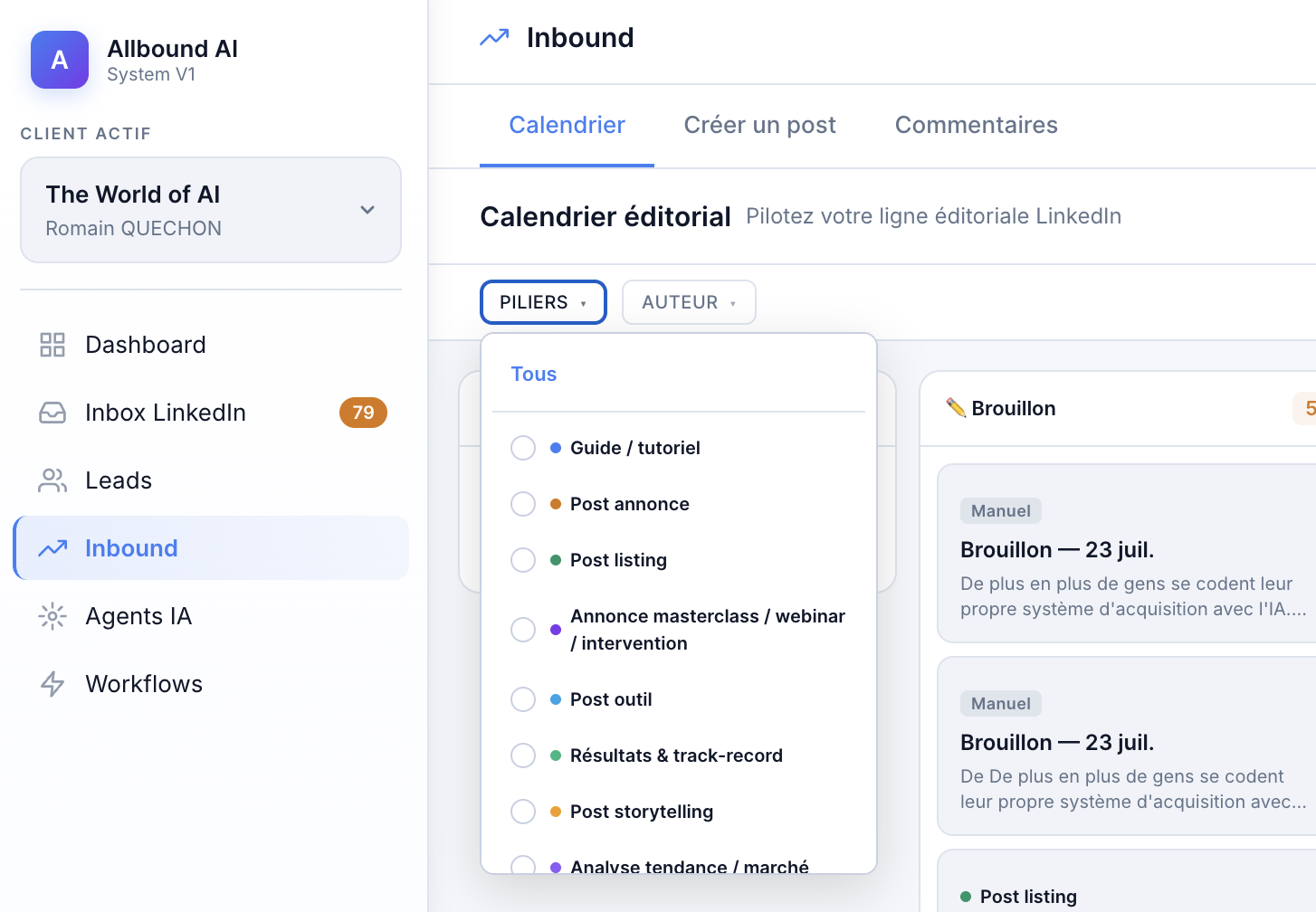Select the Post listing radio option
This screenshot has height=912, width=1316.
pos(523,560)
